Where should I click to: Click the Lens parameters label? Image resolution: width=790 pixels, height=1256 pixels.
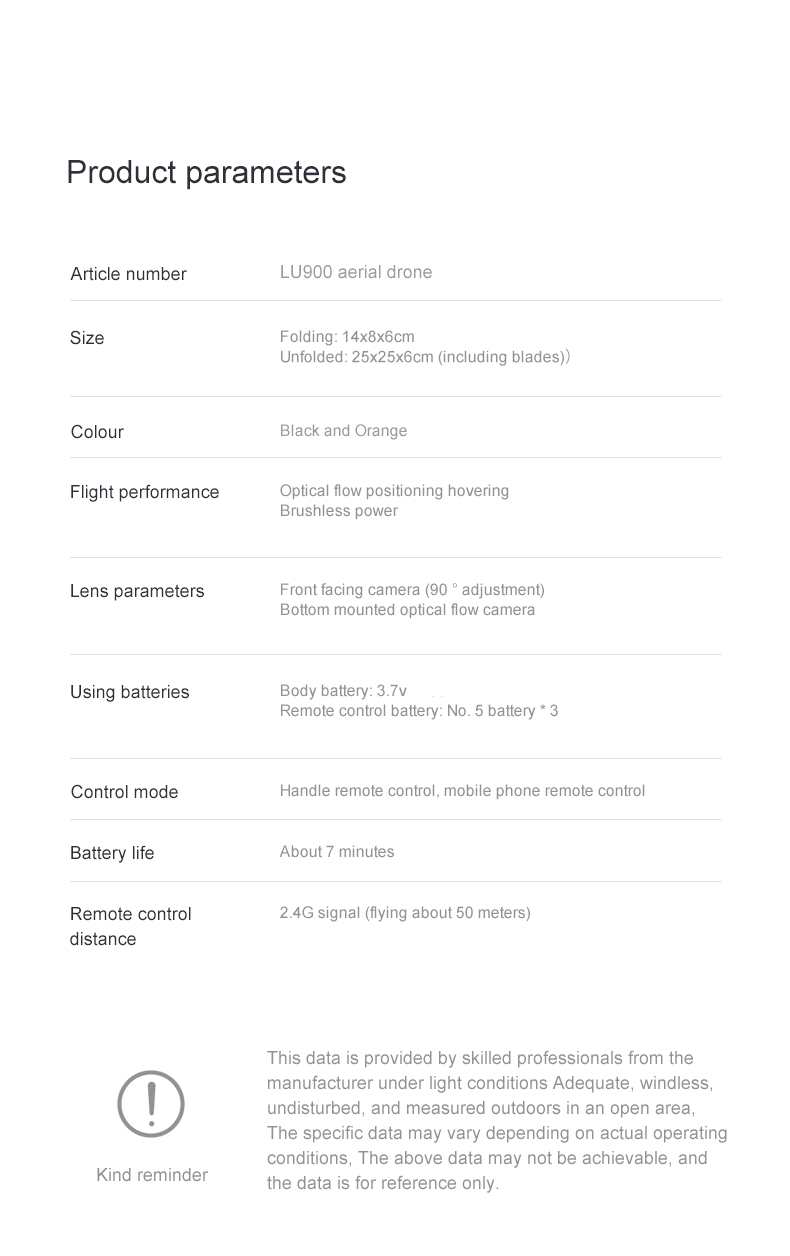click(137, 591)
